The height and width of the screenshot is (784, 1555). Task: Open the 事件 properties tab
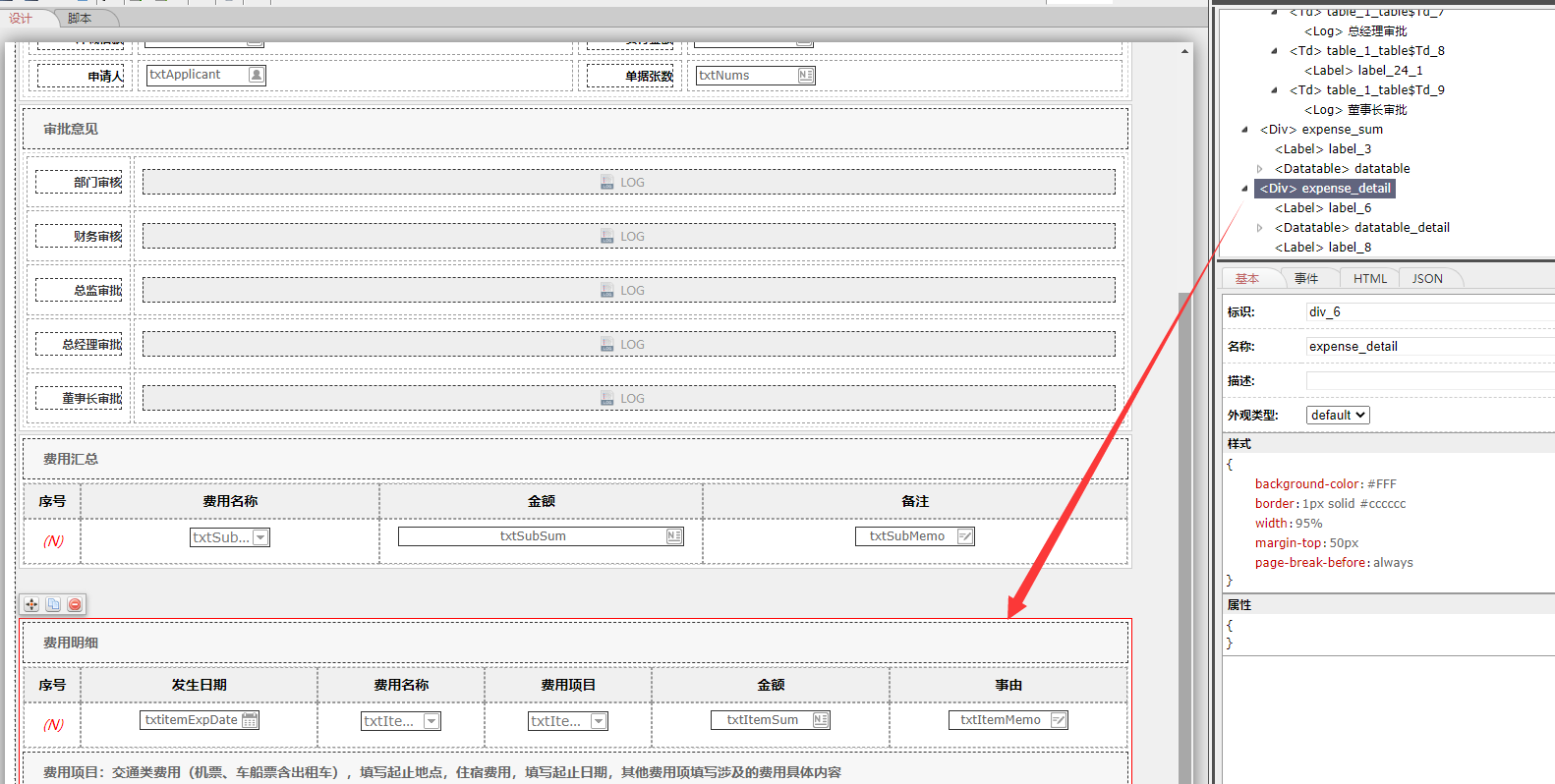1306,279
